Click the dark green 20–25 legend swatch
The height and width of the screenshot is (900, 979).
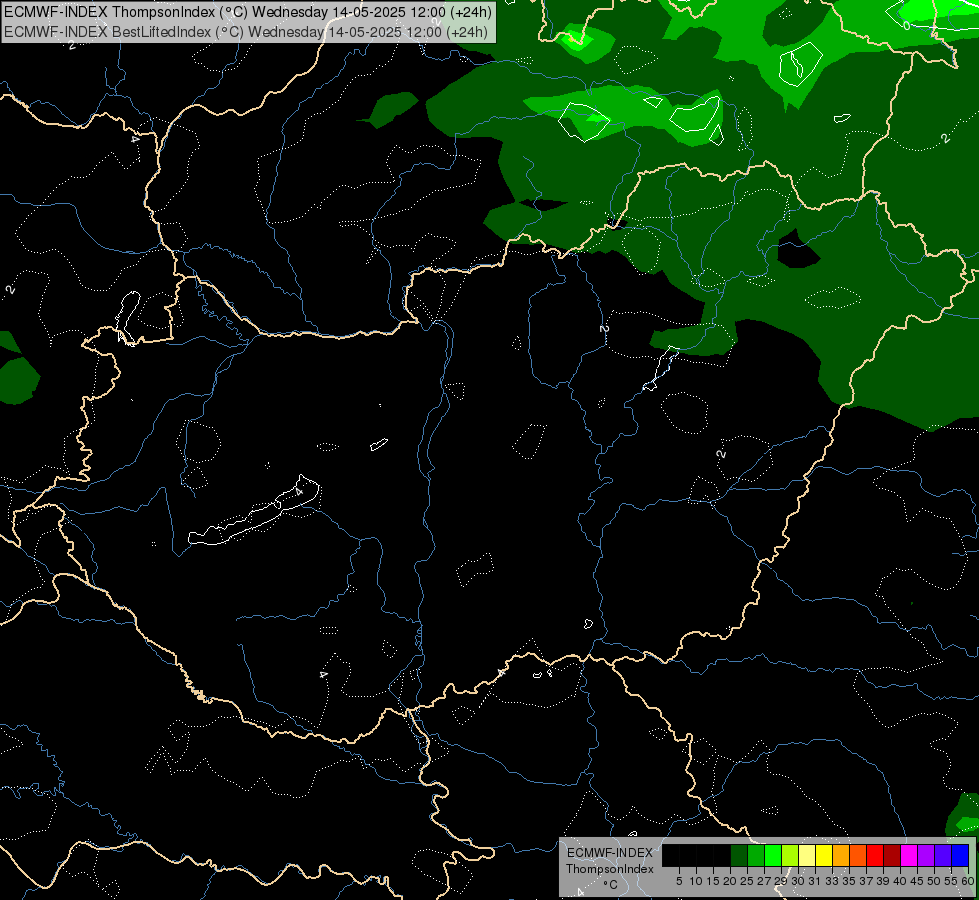click(x=739, y=855)
